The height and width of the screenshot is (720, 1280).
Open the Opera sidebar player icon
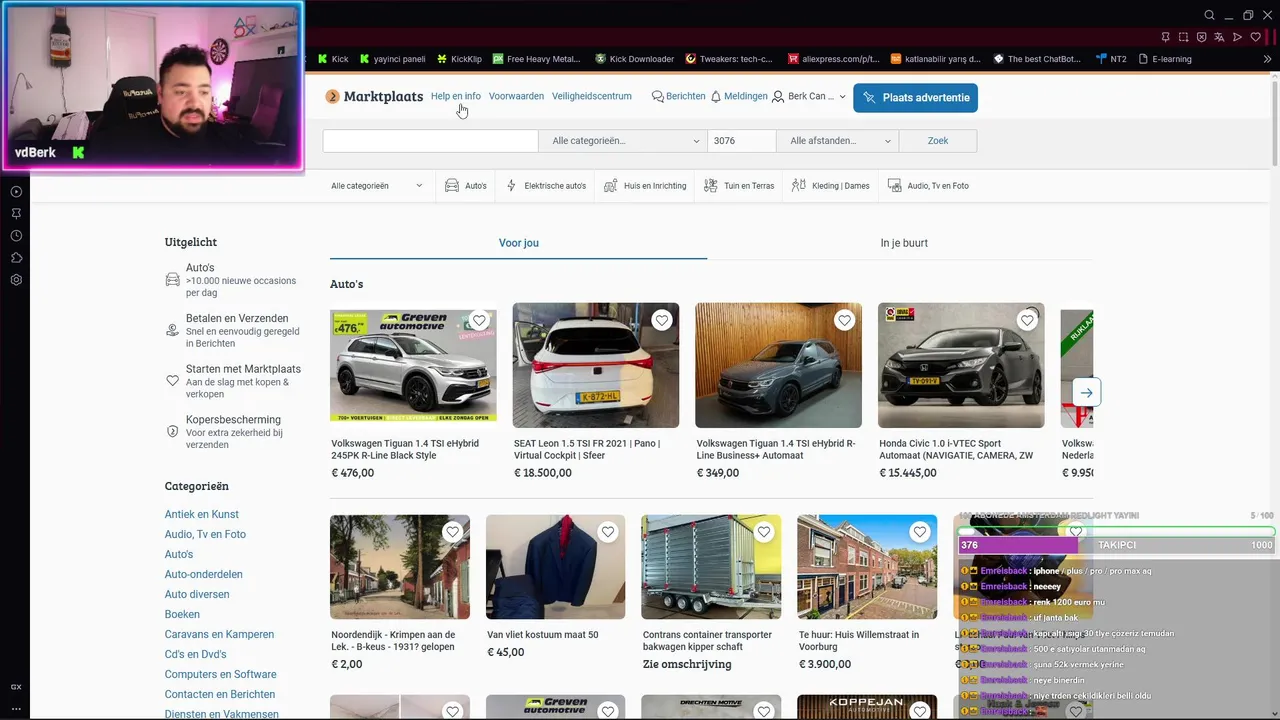(16, 191)
